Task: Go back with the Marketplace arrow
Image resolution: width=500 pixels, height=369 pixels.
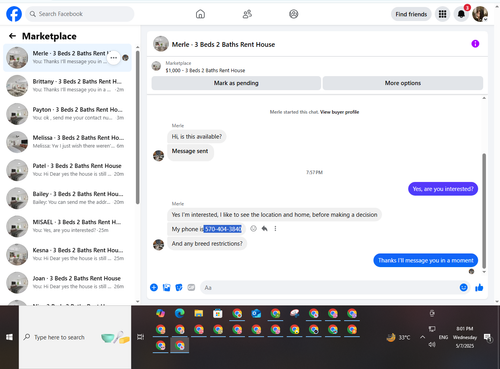Action: click(12, 36)
